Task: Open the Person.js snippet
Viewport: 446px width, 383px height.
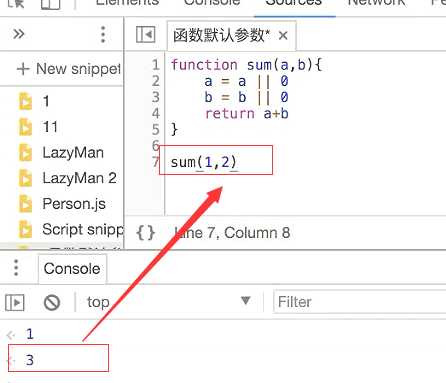Action: [x=62, y=204]
